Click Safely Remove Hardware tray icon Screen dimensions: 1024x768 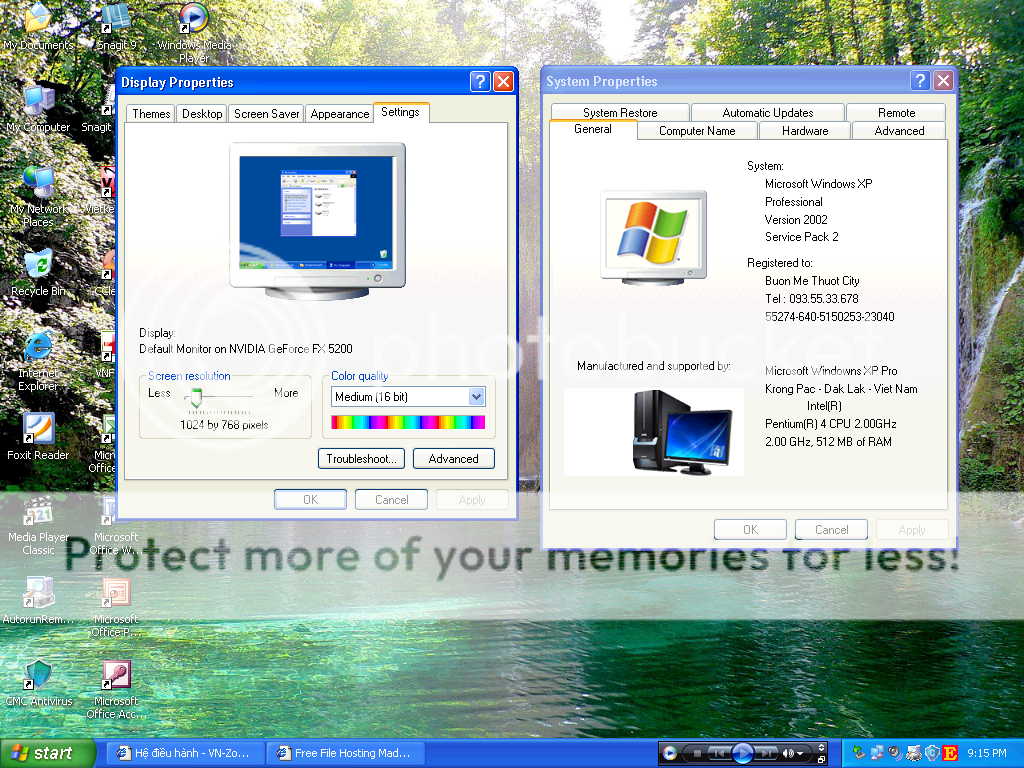857,753
